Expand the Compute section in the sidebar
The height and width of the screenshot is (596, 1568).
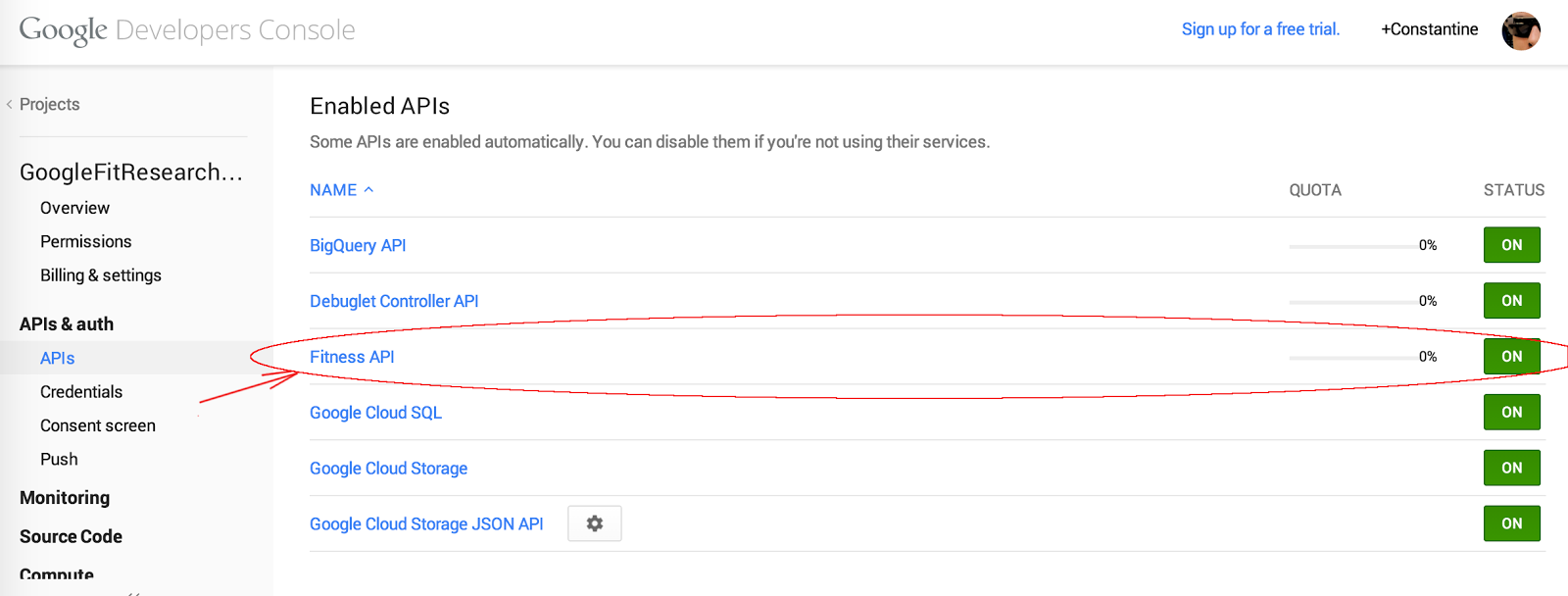tap(56, 573)
